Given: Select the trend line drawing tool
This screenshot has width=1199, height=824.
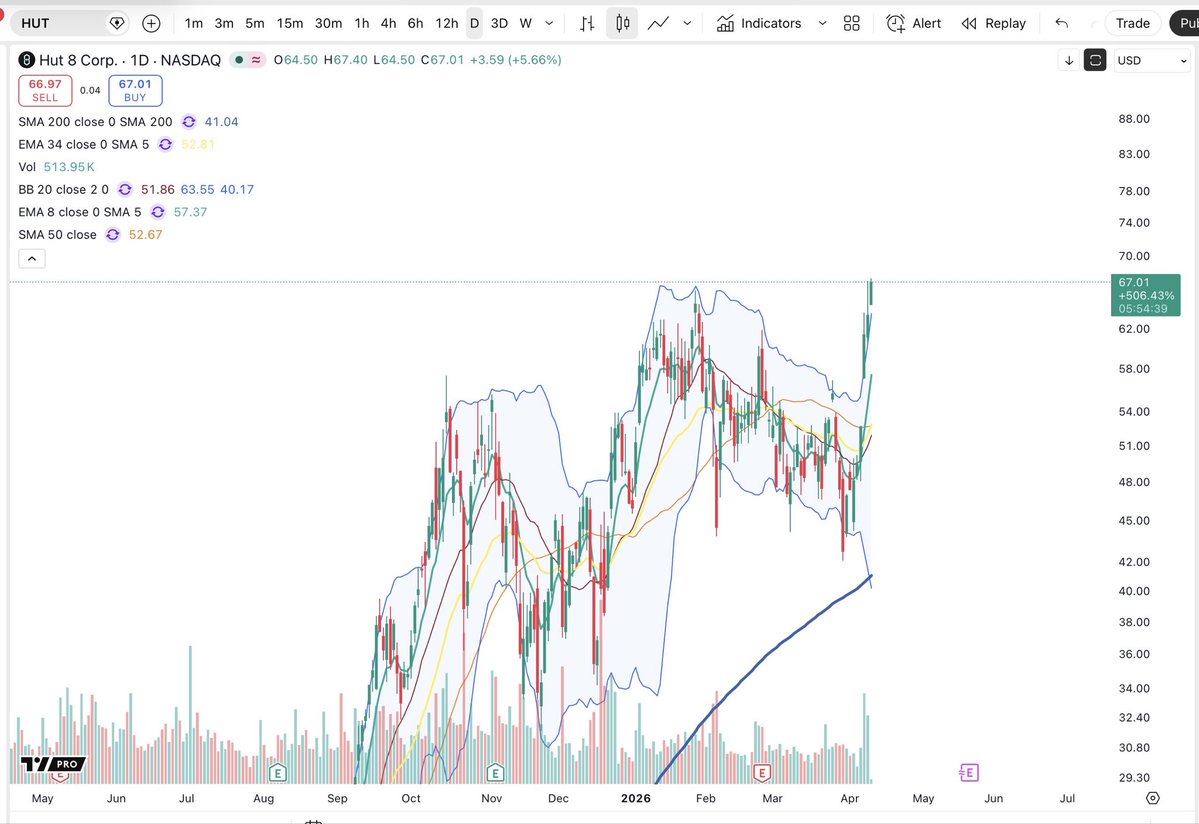Looking at the screenshot, I should pyautogui.click(x=659, y=22).
